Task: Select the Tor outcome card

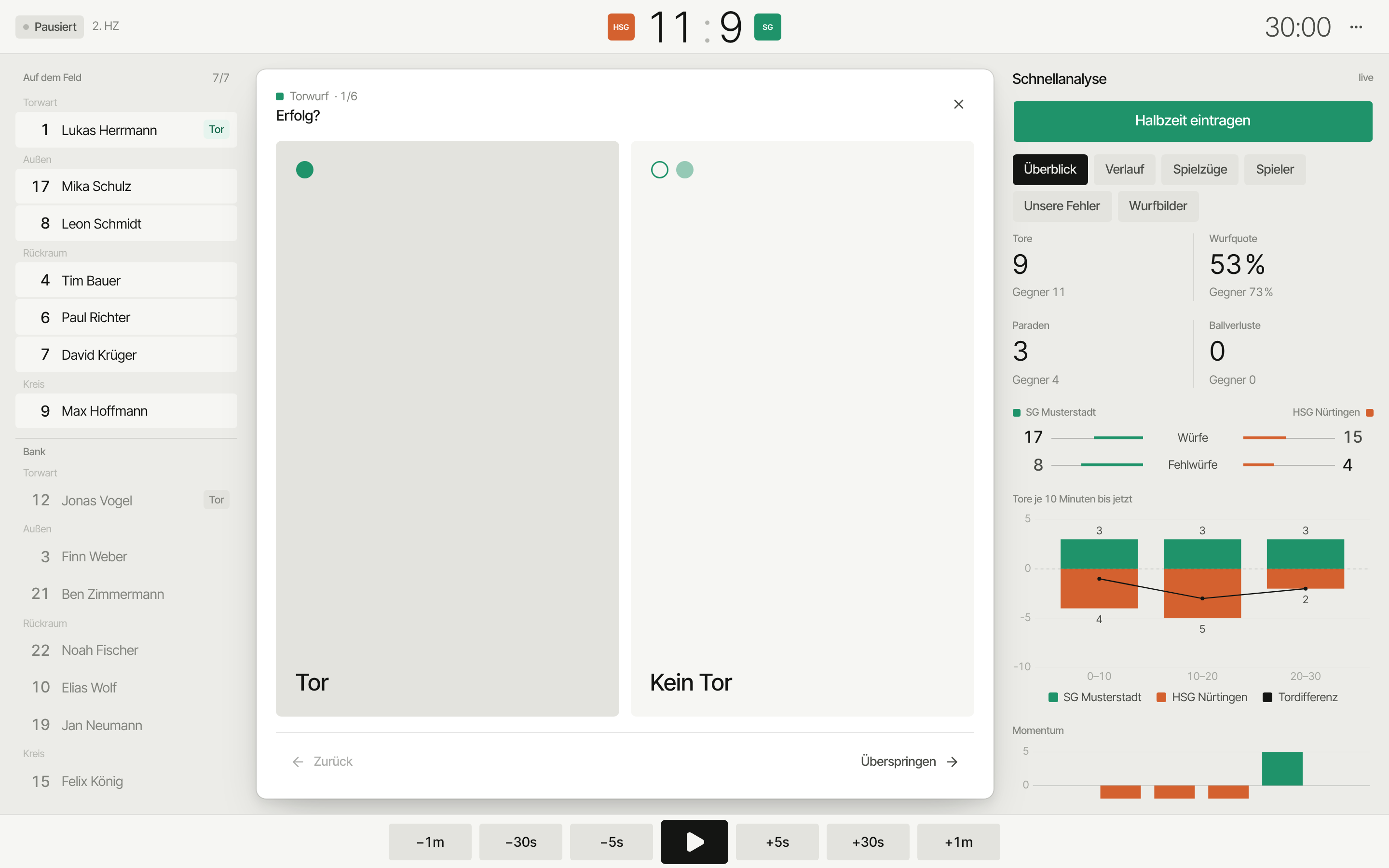Action: pos(447,428)
